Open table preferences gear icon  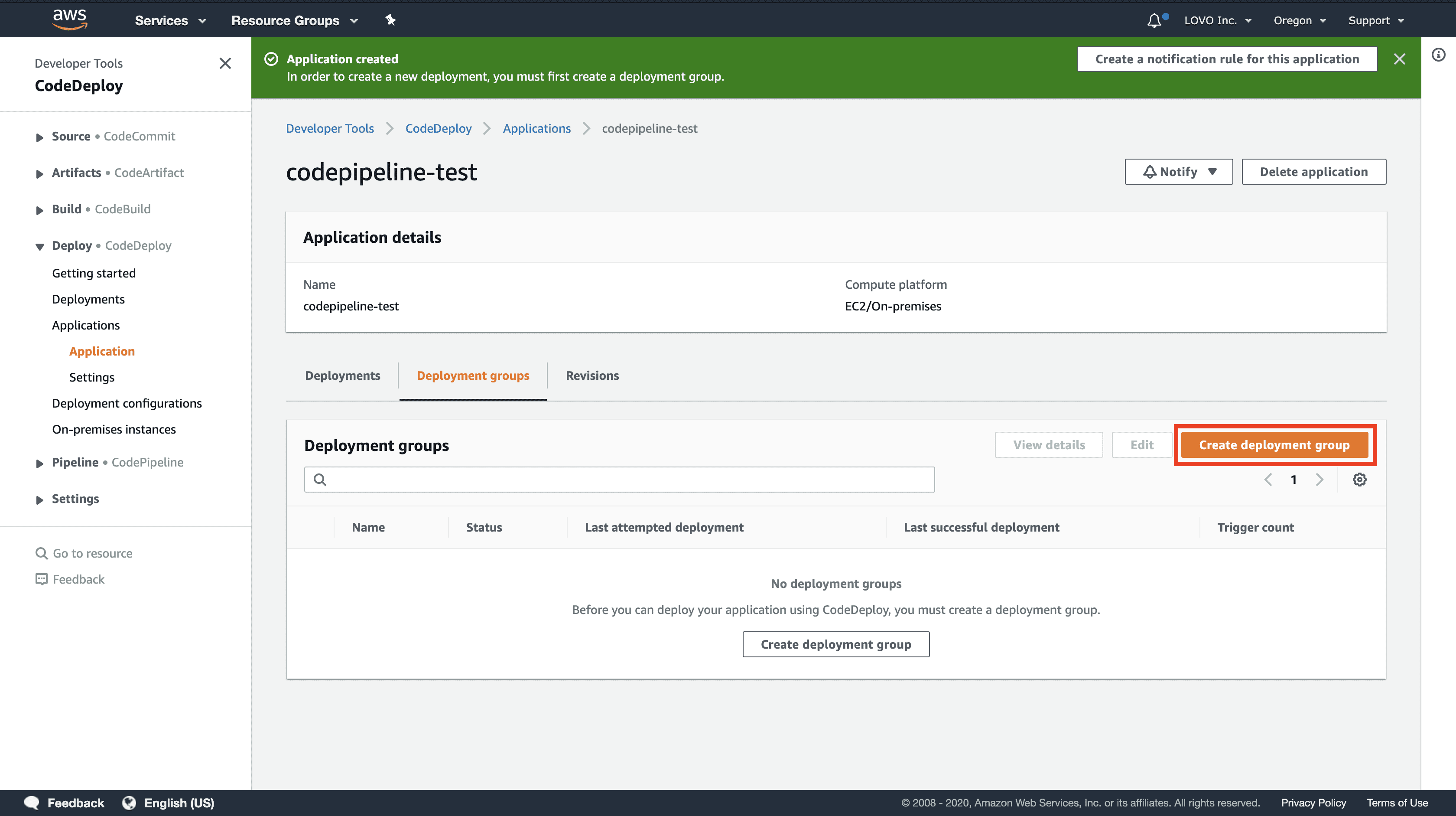(1359, 480)
